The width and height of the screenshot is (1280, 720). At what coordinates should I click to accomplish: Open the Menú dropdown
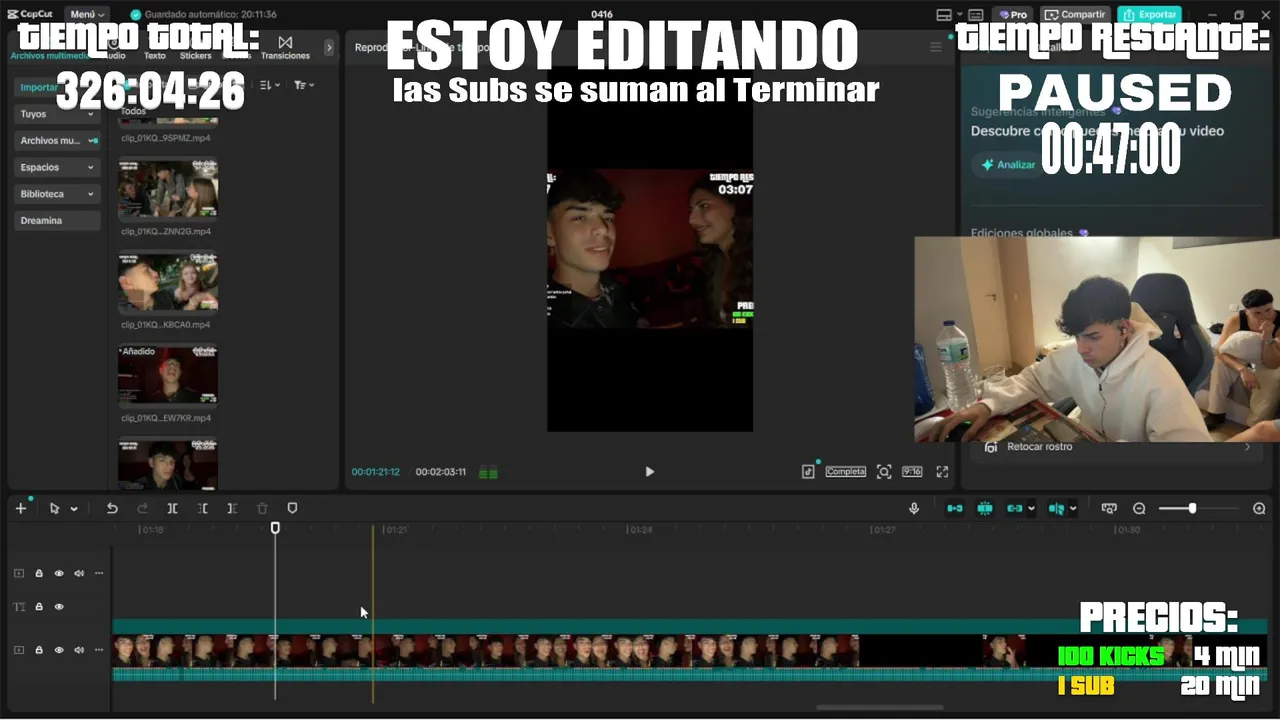click(88, 14)
